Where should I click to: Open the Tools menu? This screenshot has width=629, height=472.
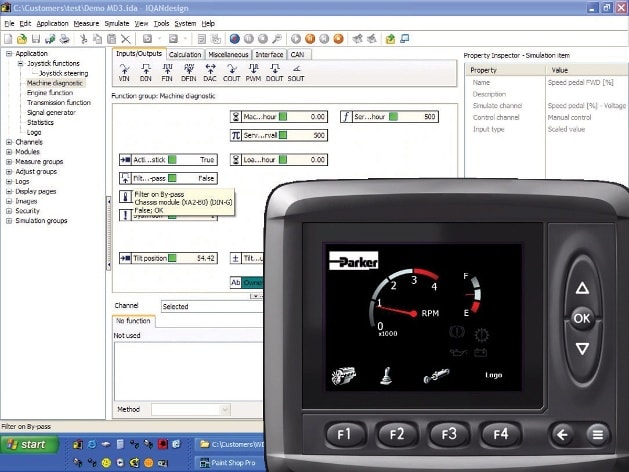click(x=161, y=23)
